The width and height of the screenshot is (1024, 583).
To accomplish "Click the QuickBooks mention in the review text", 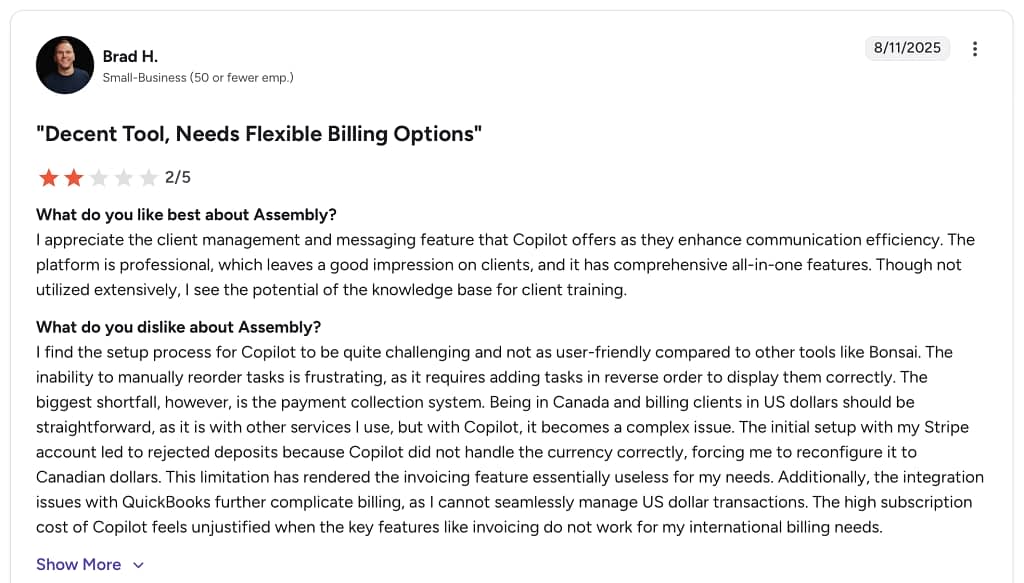I will 166,502.
